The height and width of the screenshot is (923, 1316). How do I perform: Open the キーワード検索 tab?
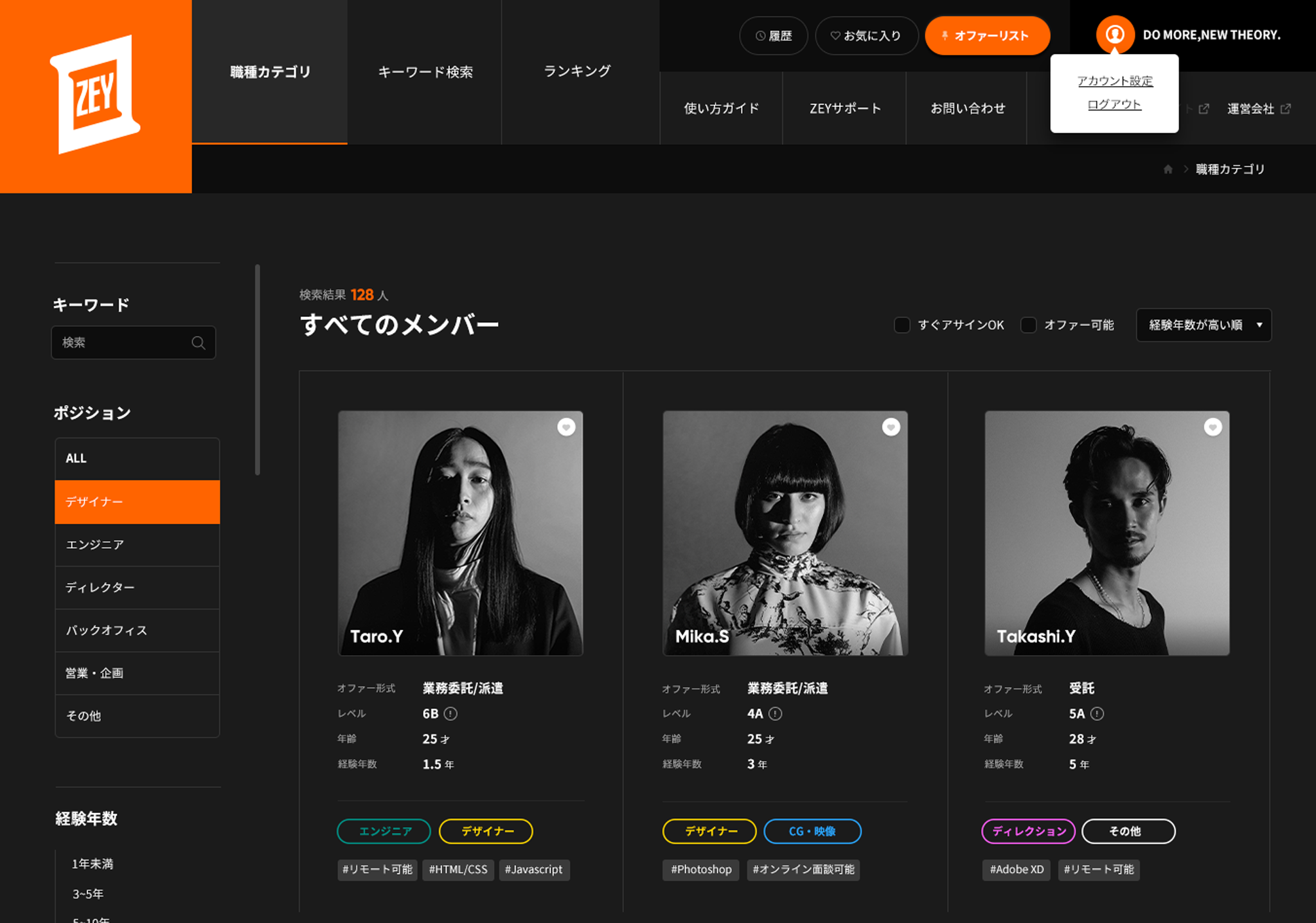[425, 72]
